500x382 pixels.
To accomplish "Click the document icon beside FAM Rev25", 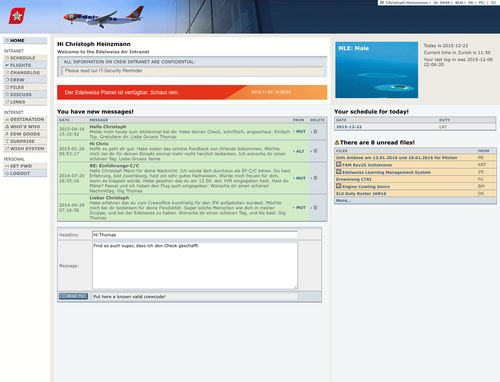I will point(338,164).
